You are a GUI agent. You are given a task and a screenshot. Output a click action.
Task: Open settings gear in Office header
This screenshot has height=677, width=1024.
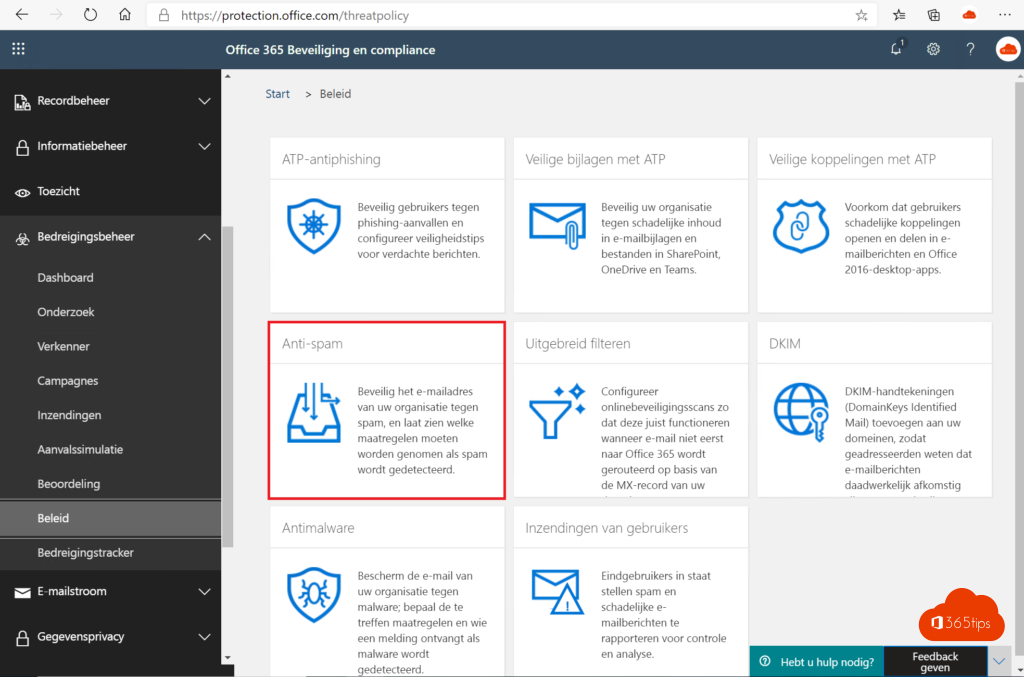pos(933,49)
